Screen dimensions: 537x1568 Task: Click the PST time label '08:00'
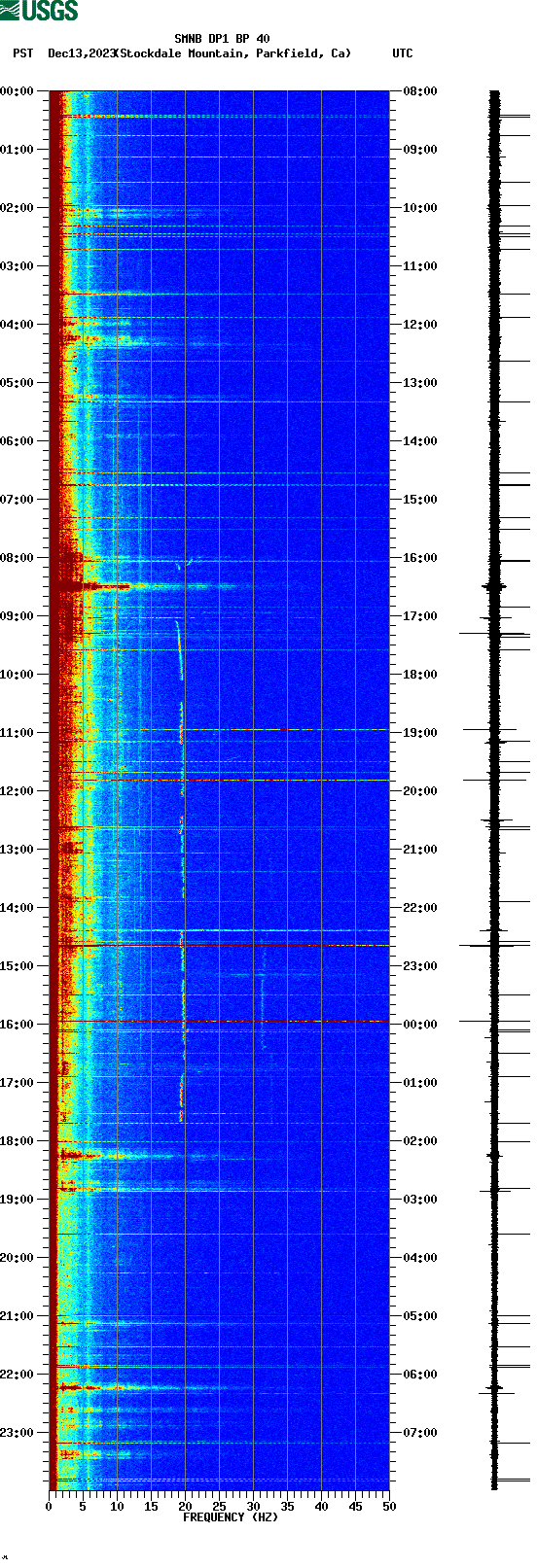point(18,558)
